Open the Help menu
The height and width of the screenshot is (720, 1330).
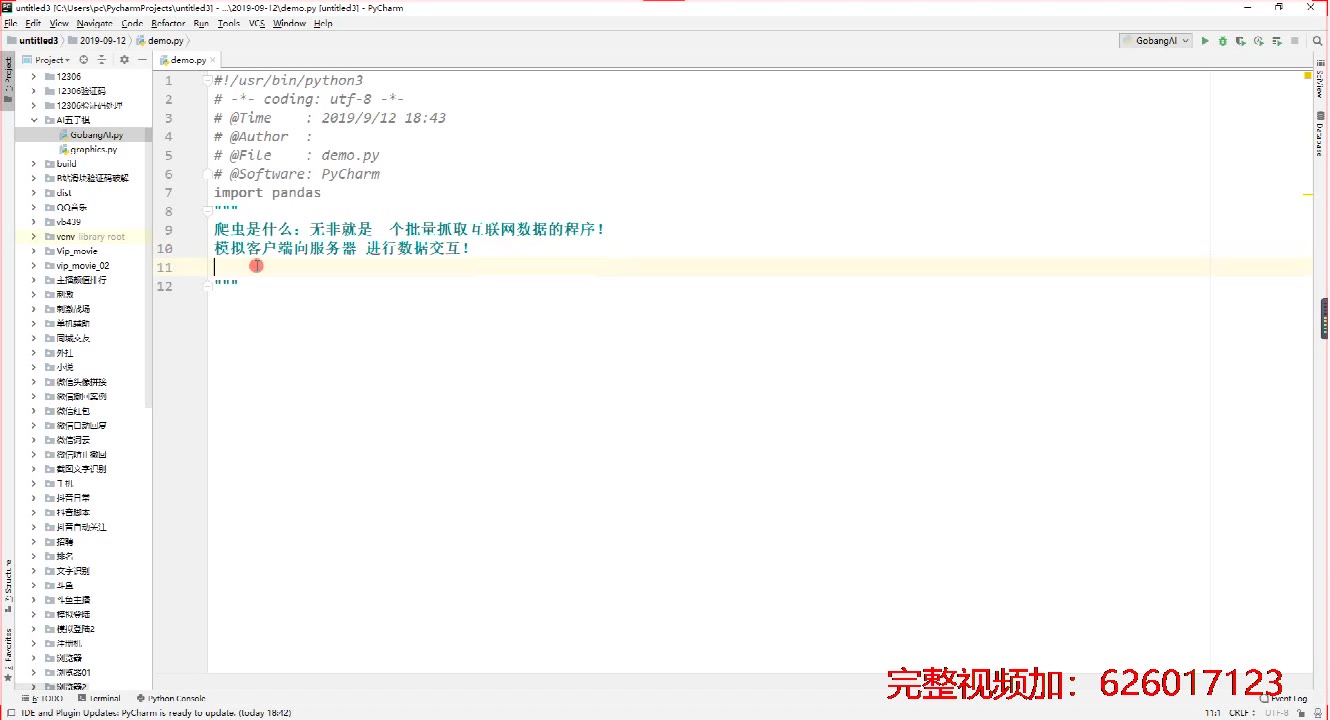[323, 23]
